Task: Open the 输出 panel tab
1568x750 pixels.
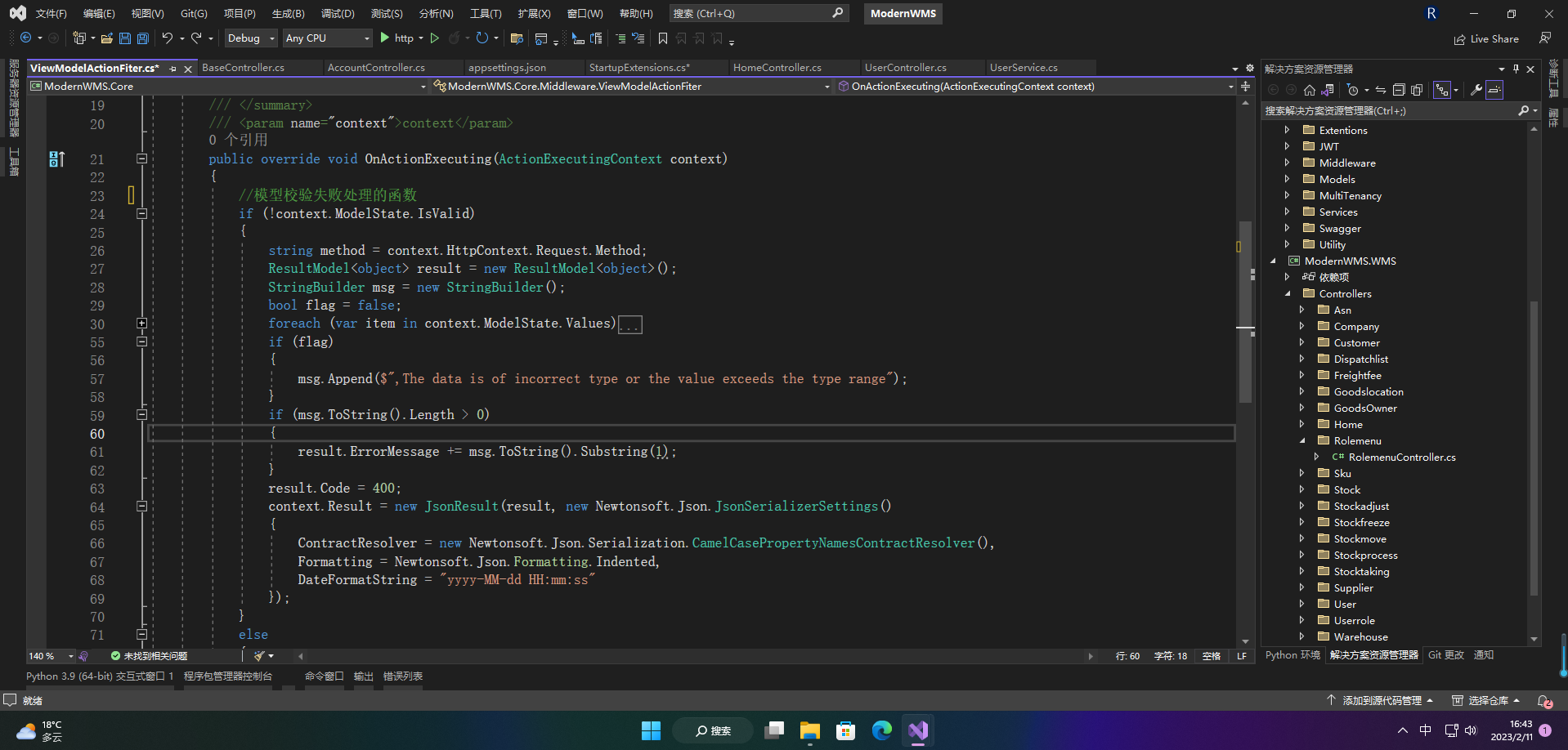Action: (x=364, y=676)
